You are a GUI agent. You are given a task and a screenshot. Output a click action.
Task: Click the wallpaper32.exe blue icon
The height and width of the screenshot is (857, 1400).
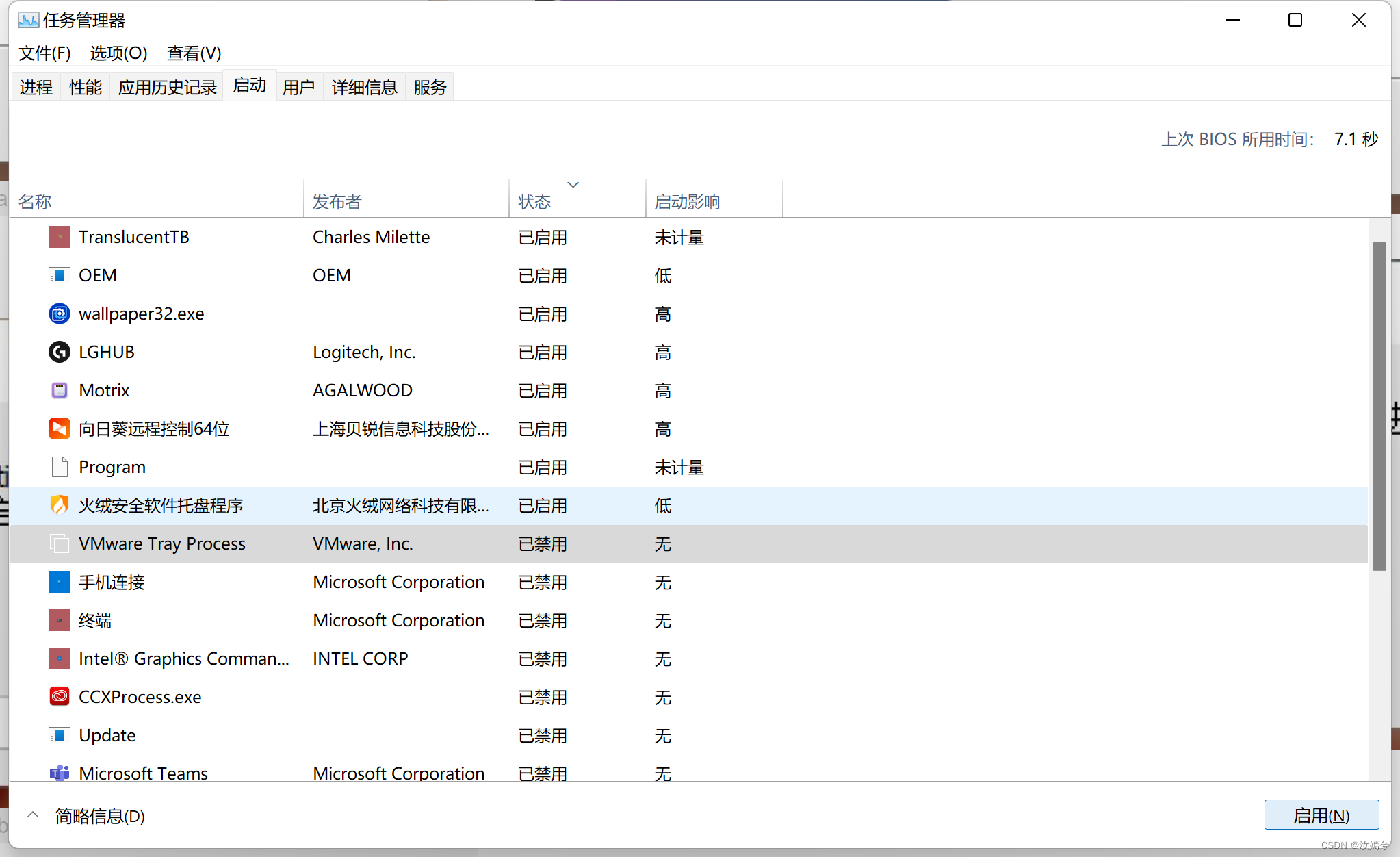(x=60, y=314)
